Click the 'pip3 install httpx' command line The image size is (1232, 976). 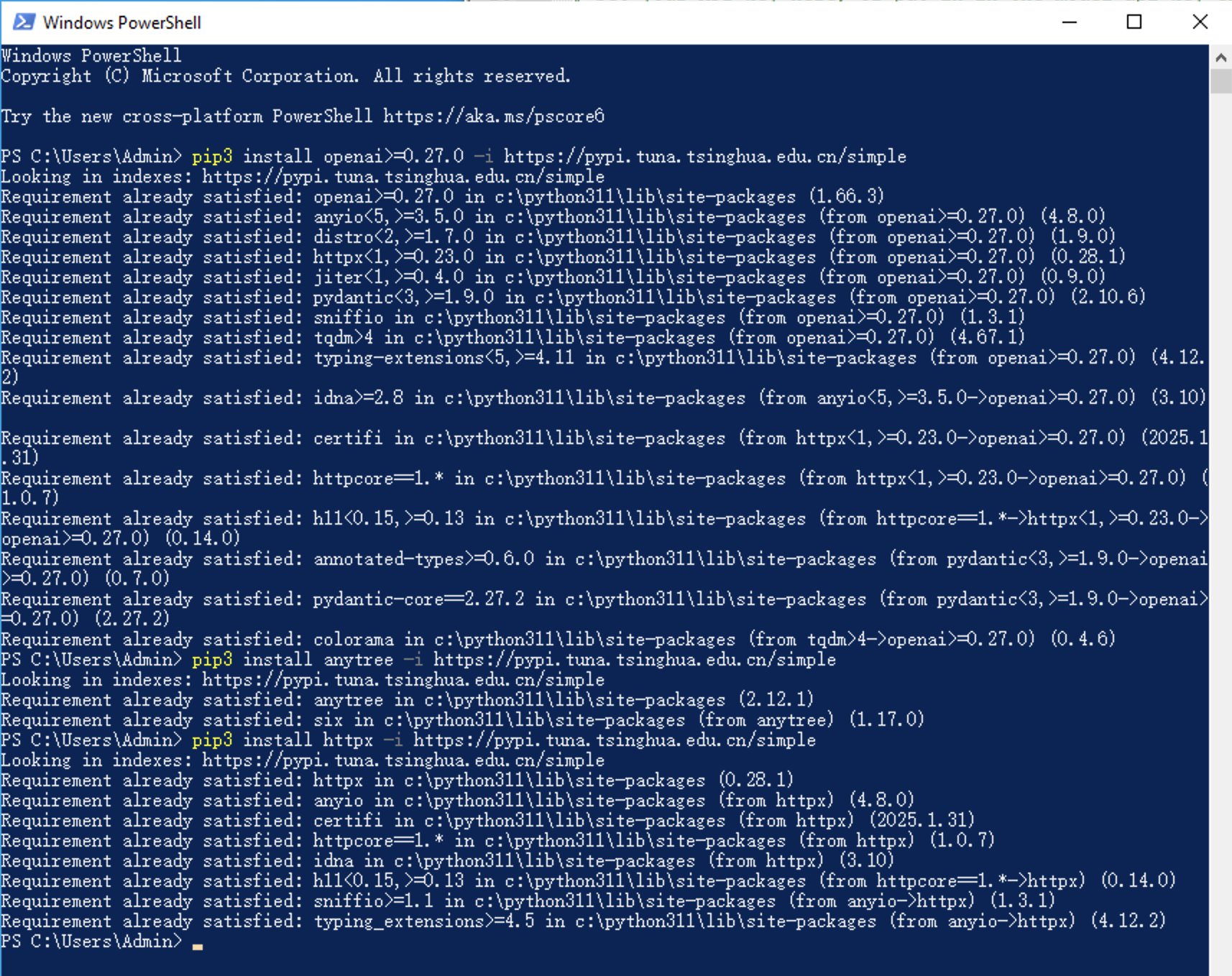pos(408,740)
